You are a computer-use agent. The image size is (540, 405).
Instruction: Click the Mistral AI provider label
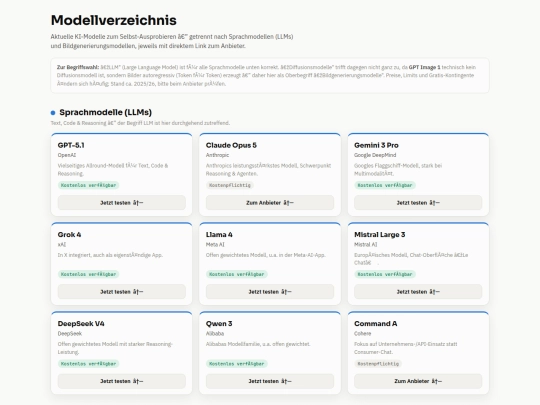coord(365,245)
